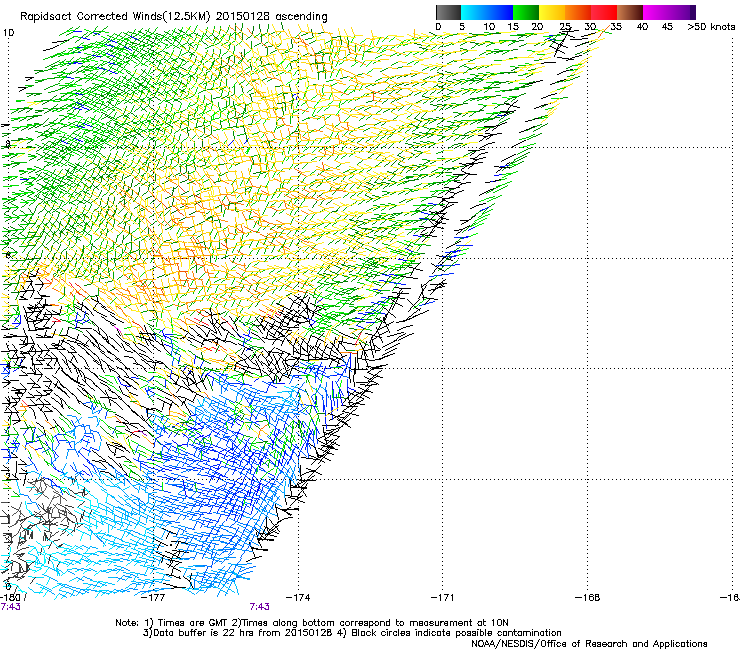The height and width of the screenshot is (650, 740).
Task: Click the blue 10–15 knots legend swatch
Action: click(x=500, y=12)
